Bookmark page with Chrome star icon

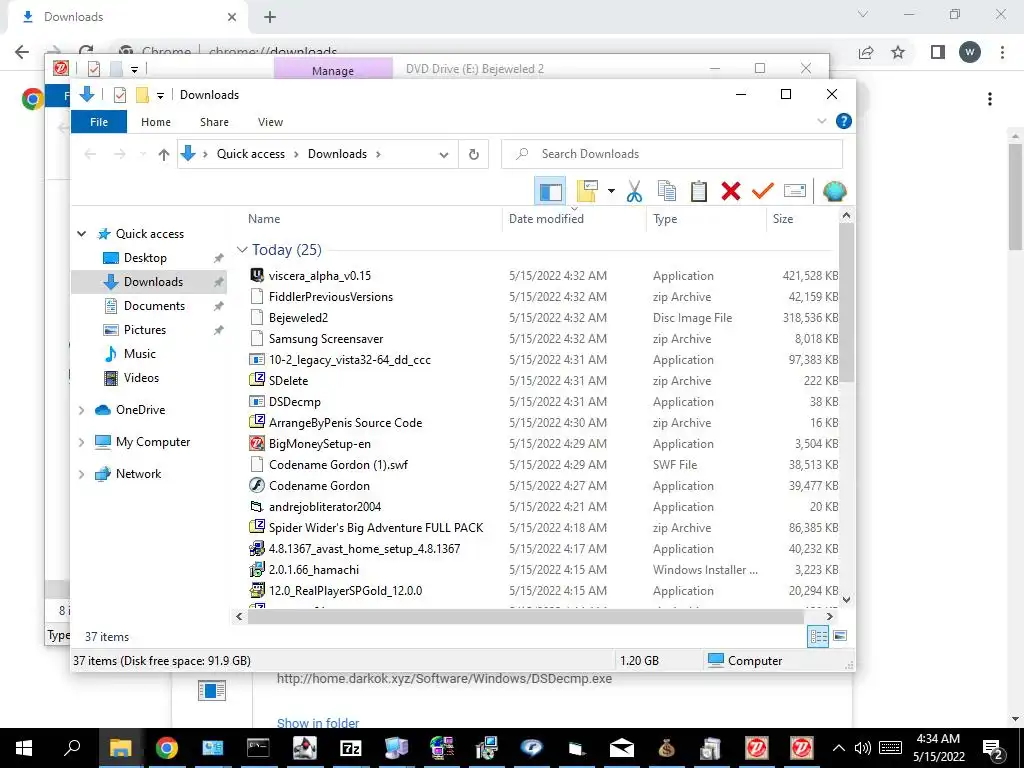[899, 52]
